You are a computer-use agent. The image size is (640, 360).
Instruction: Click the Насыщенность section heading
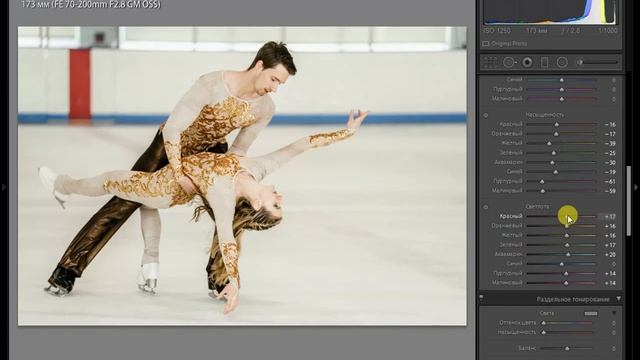545,115
